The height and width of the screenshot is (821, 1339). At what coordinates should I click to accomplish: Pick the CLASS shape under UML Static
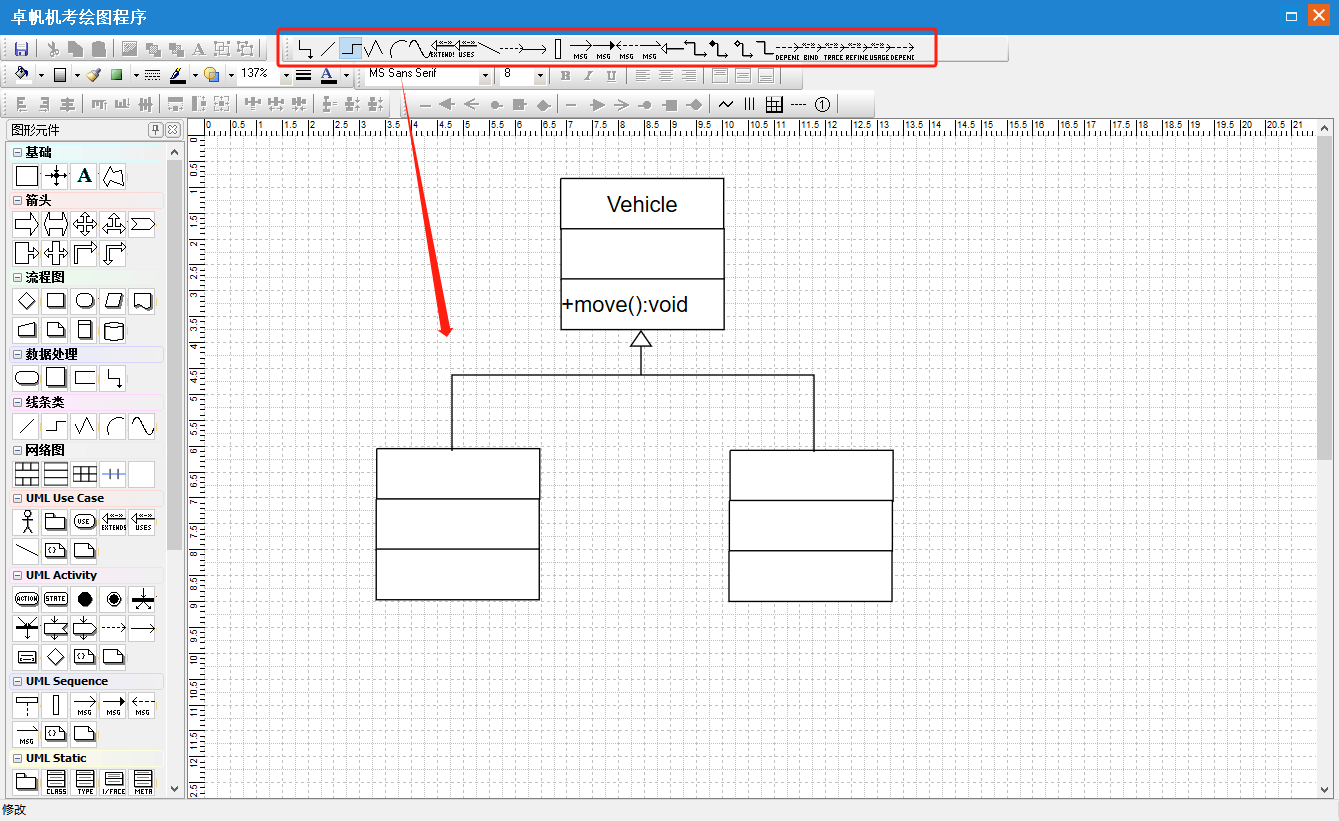[56, 780]
